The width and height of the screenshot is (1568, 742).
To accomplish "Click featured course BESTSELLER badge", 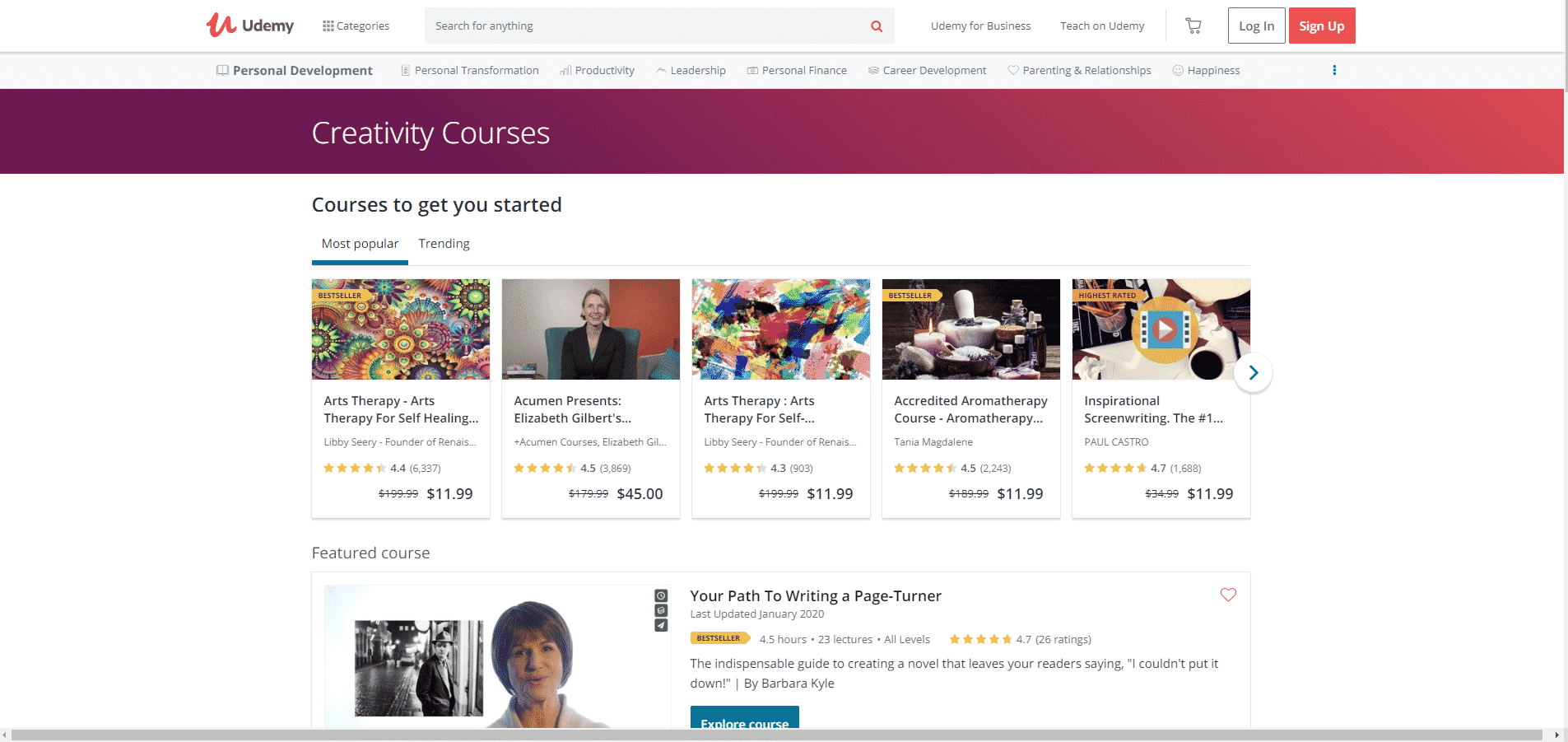I will coord(719,638).
